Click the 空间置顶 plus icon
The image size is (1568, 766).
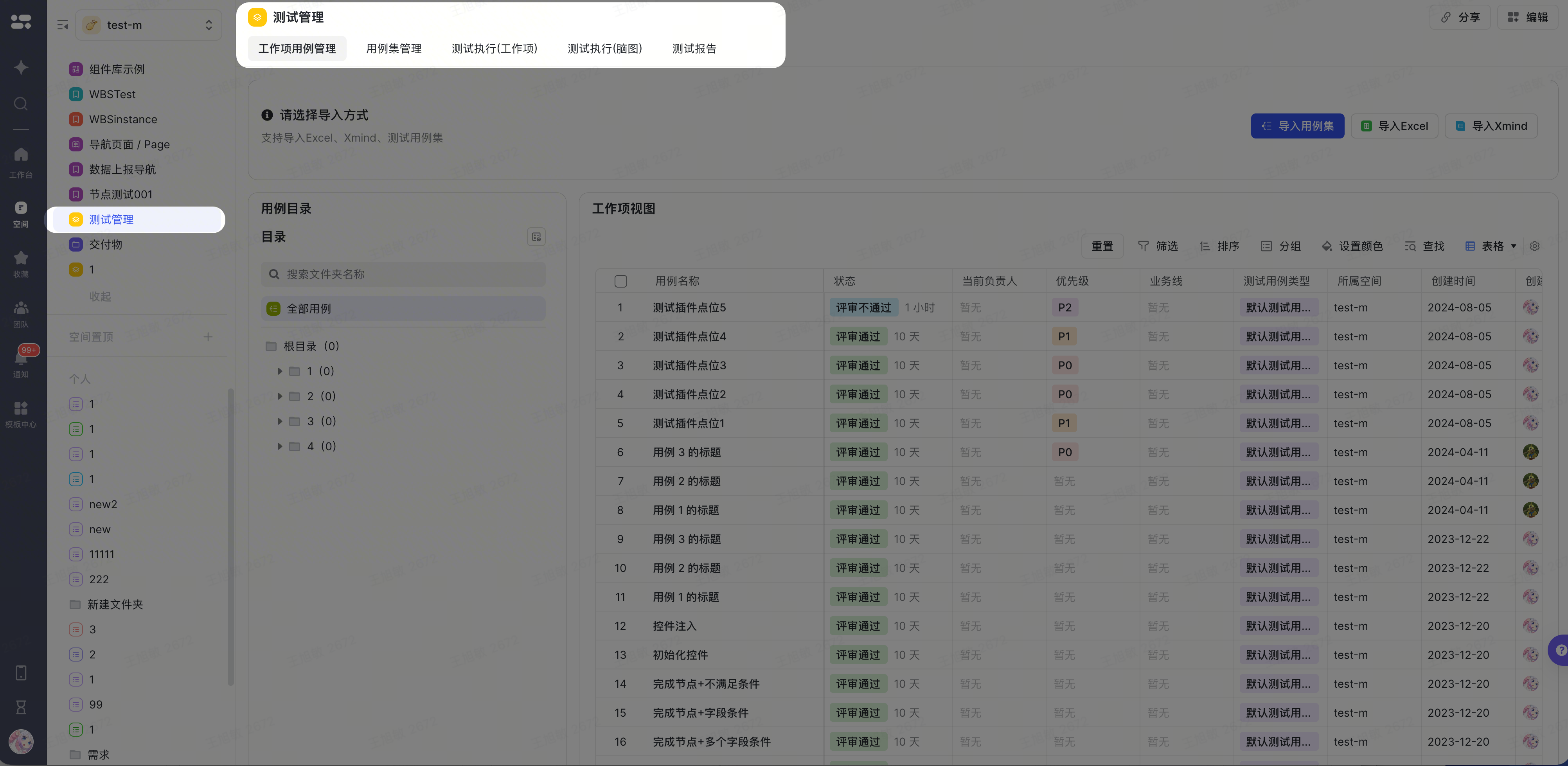pos(208,337)
